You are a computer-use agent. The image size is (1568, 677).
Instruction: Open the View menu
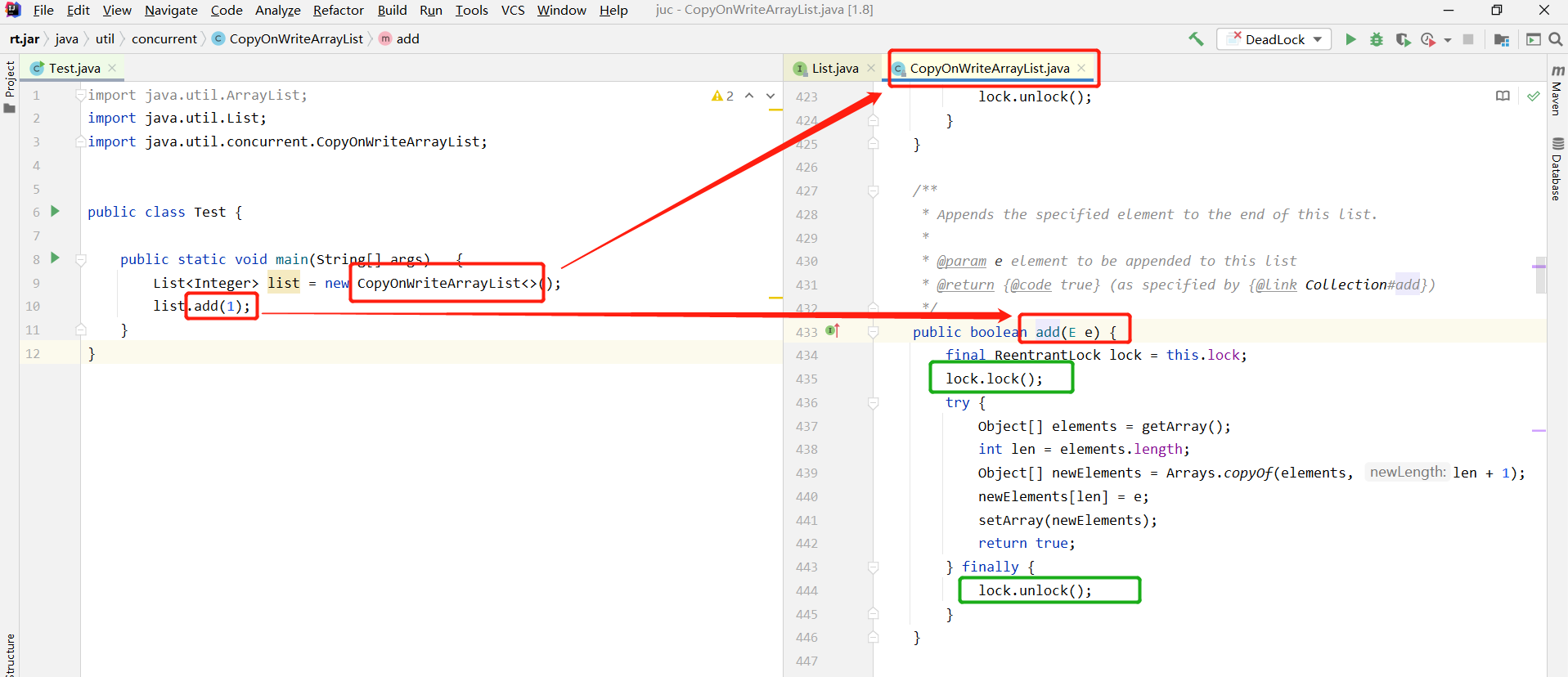click(x=117, y=10)
